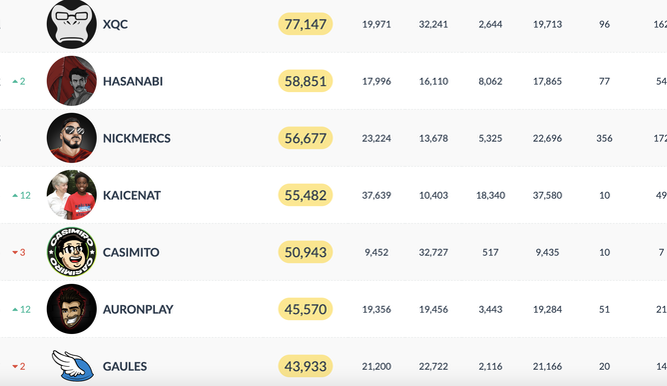Visit the KAICENAT channel name
Viewport: 667px width, 386px height.
pyautogui.click(x=132, y=195)
